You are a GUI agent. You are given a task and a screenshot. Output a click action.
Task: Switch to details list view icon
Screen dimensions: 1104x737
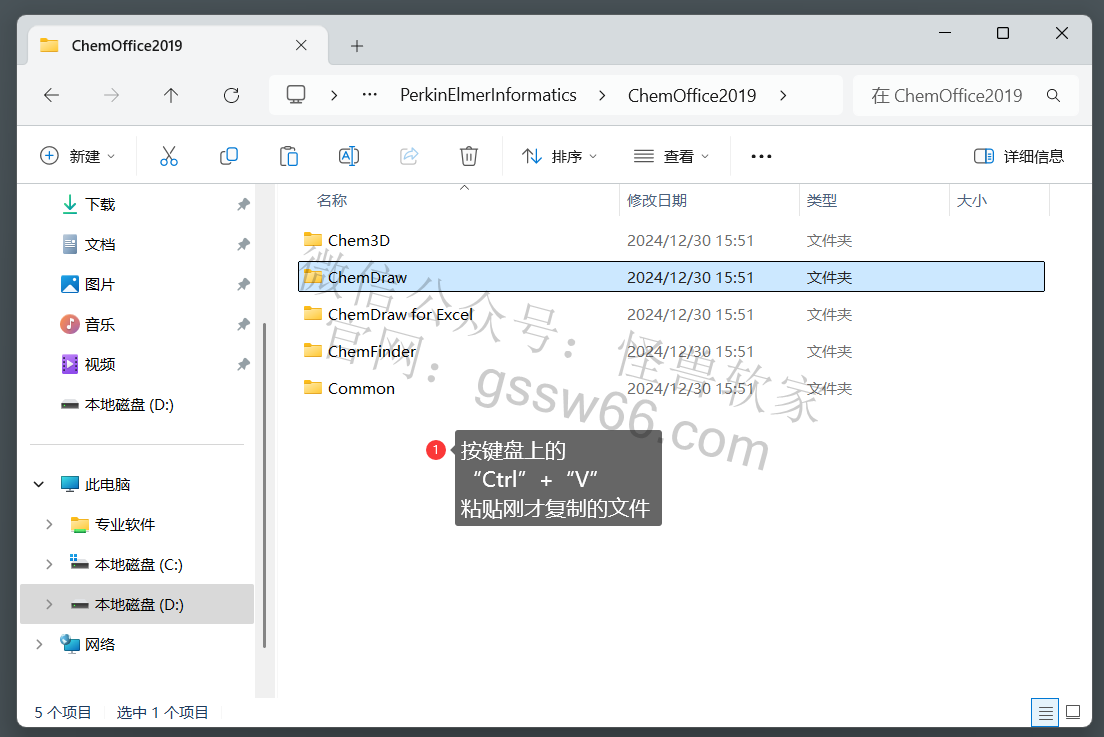[x=1046, y=713]
